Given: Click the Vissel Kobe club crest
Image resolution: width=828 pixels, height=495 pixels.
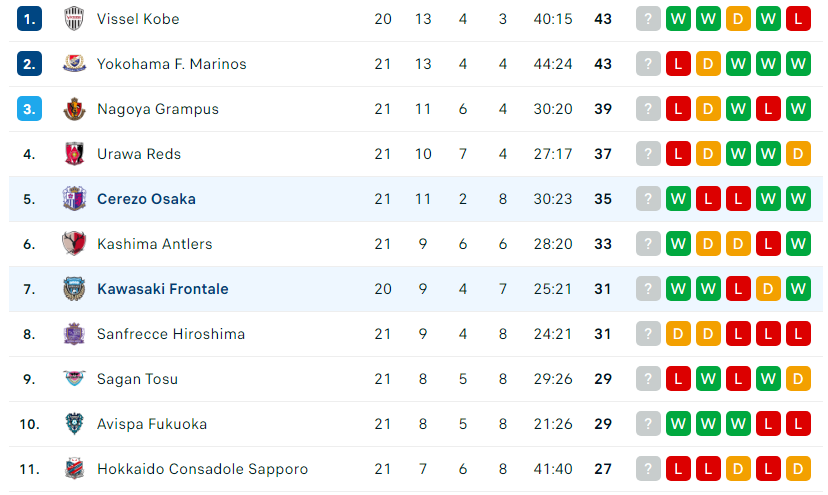Looking at the screenshot, I should point(74,19).
